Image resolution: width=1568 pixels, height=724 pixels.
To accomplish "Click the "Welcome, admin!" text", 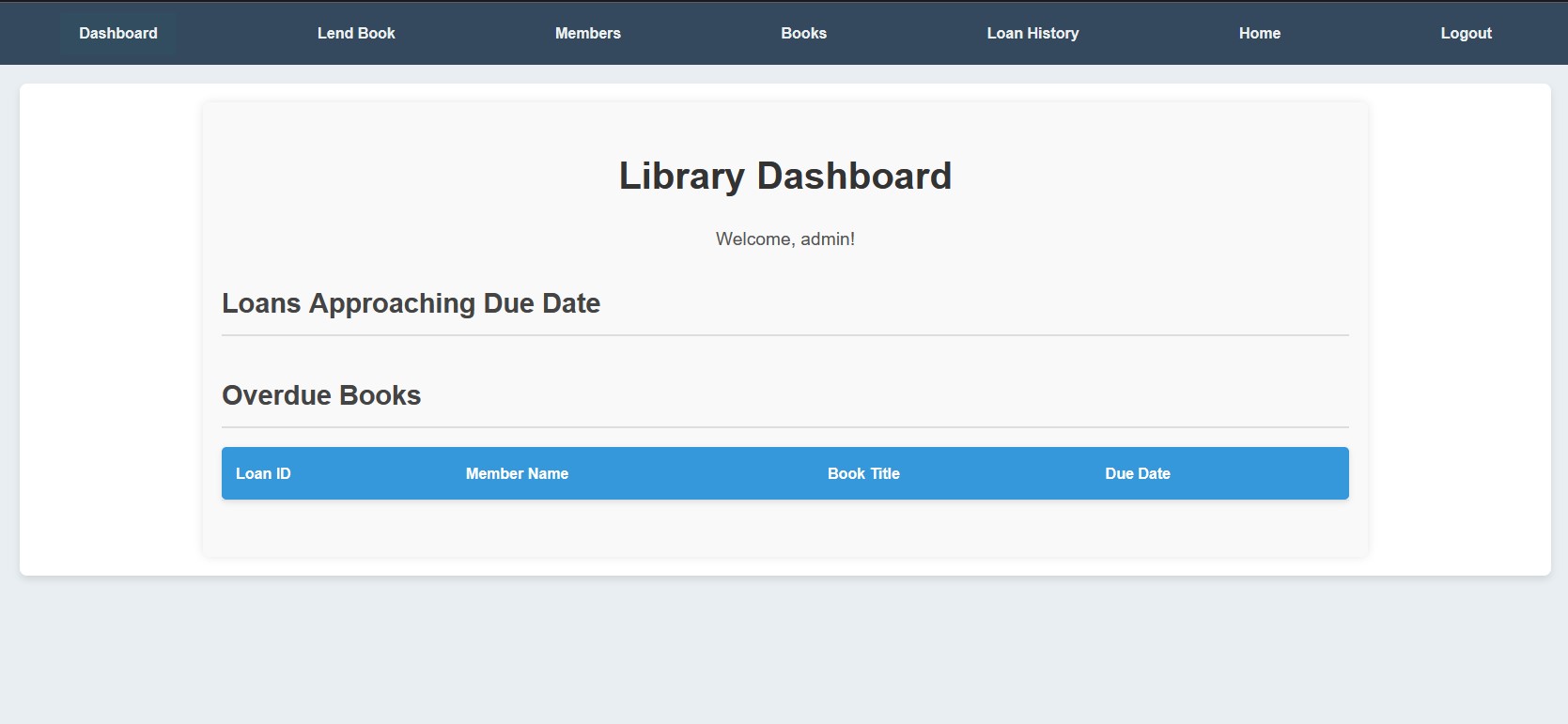I will 785,239.
